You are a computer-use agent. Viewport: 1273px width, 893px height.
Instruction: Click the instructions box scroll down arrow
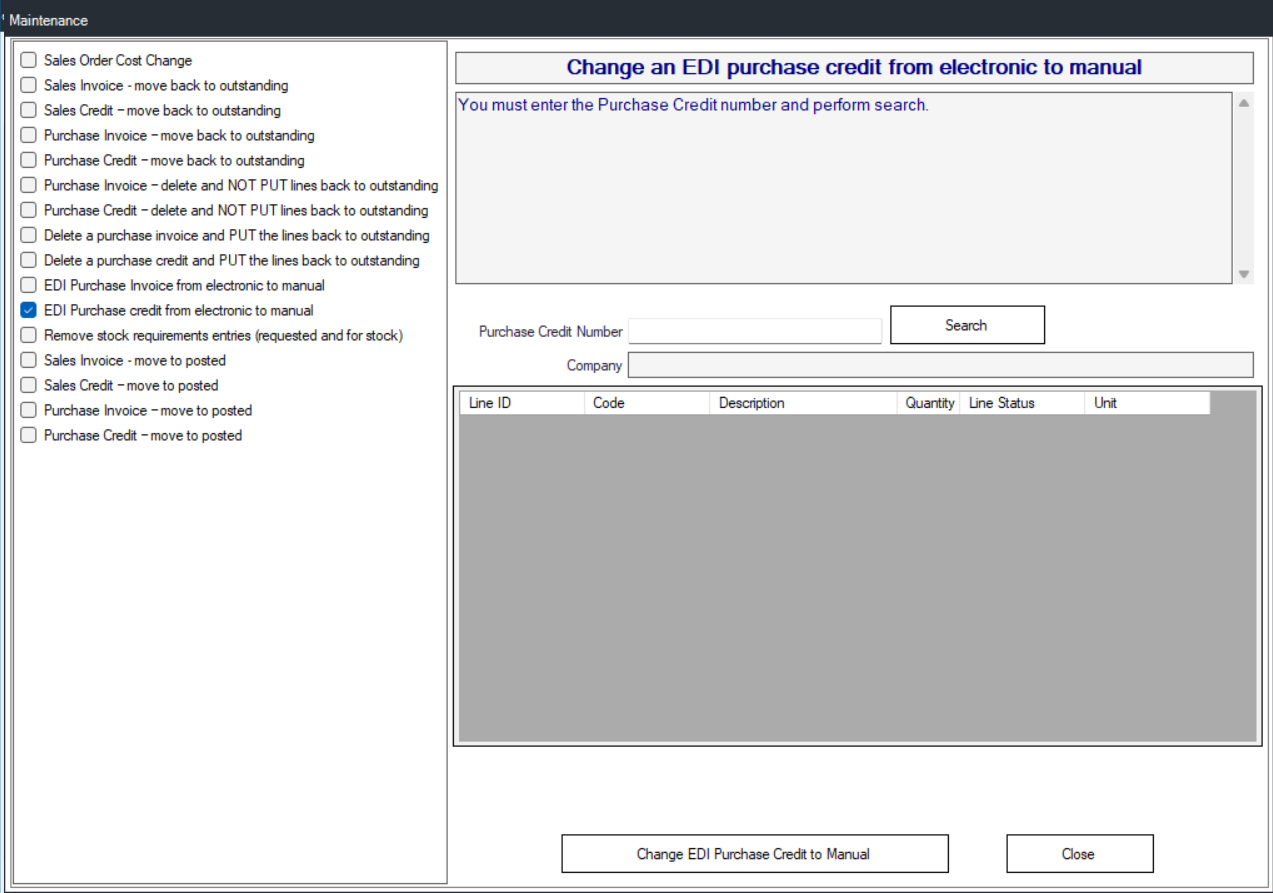(x=1244, y=274)
